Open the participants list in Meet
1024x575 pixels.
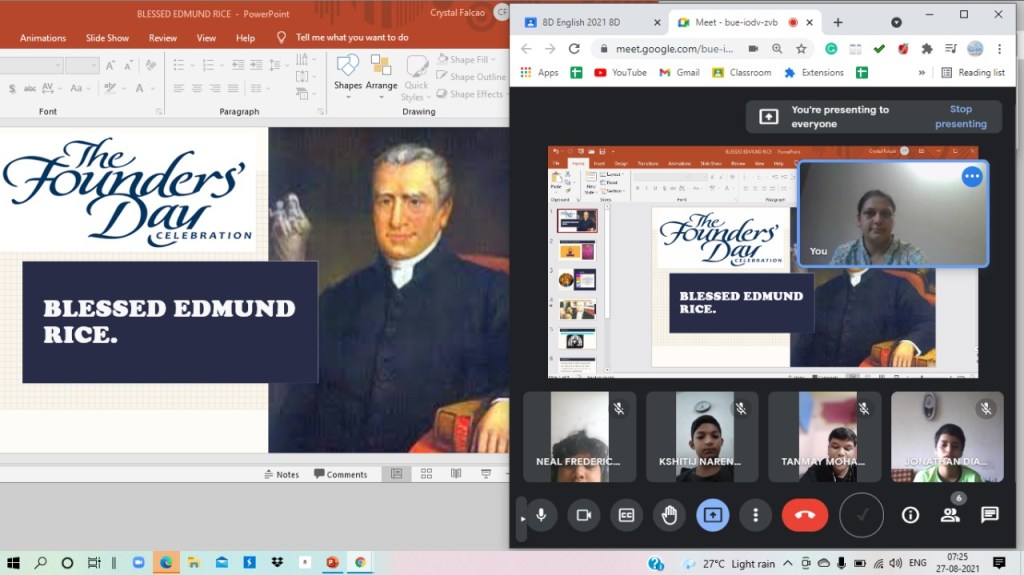[950, 515]
